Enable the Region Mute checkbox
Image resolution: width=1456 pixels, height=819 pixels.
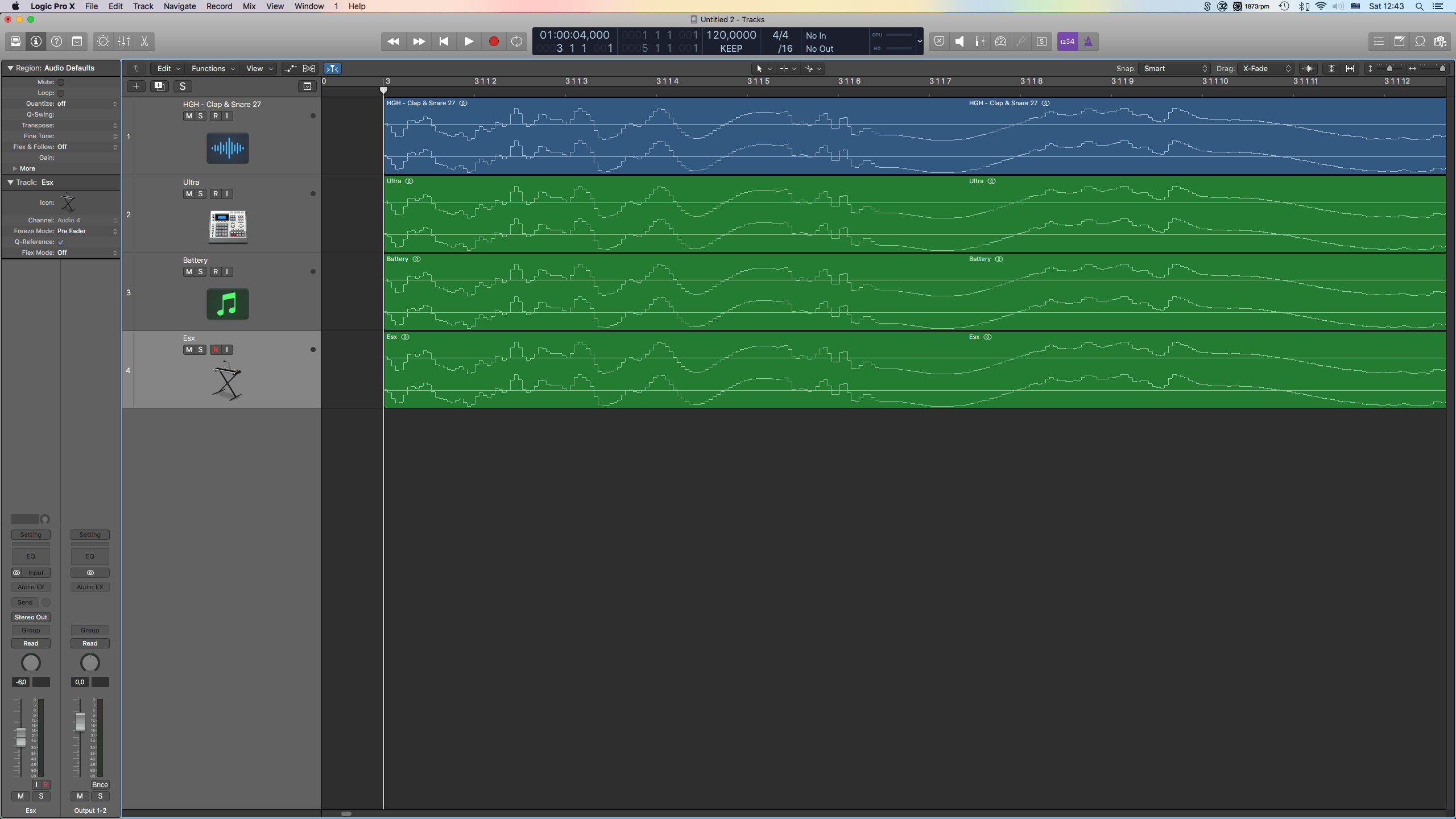click(61, 82)
